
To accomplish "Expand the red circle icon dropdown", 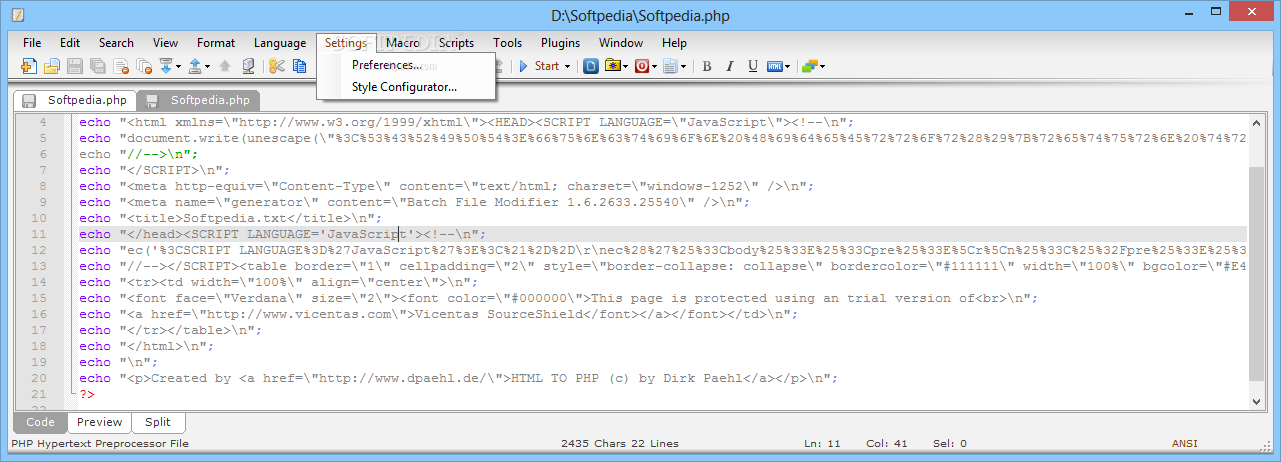I will 654,67.
